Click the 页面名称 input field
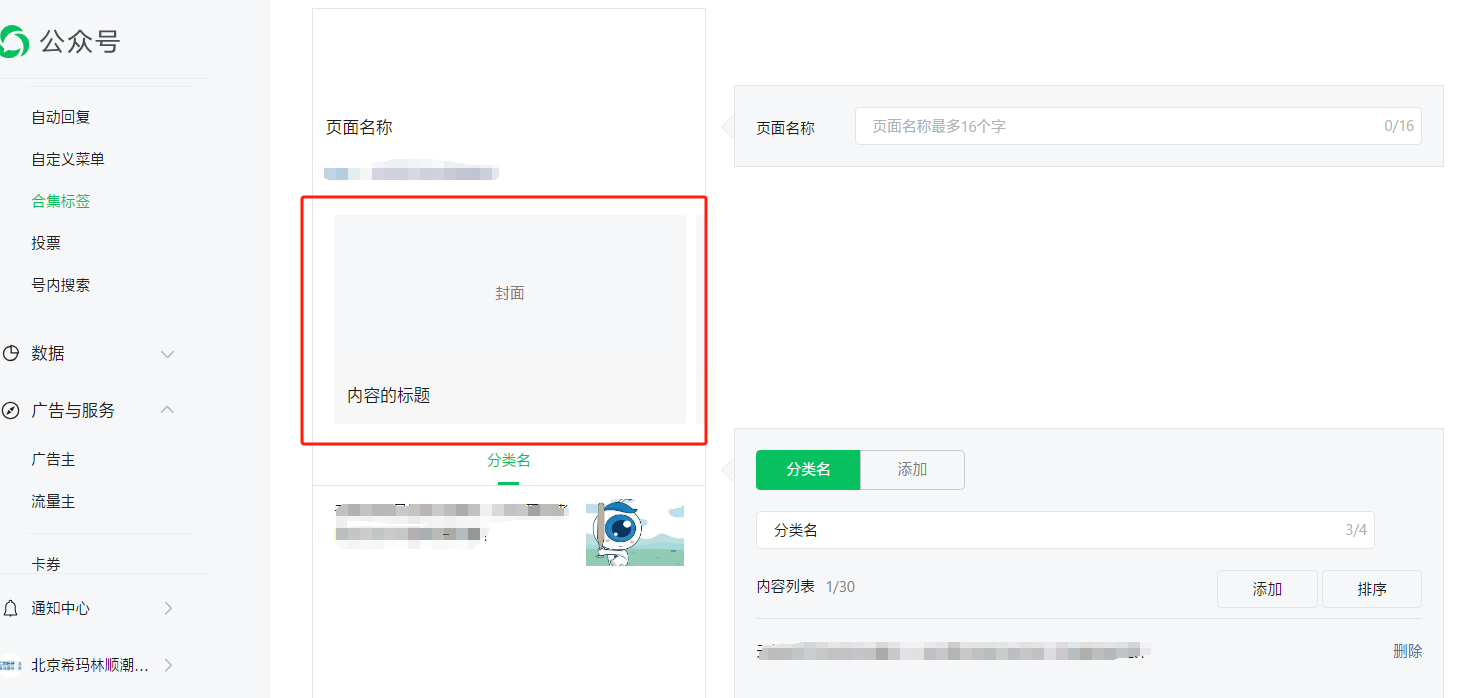Viewport: 1468px width, 698px height. 1138,126
